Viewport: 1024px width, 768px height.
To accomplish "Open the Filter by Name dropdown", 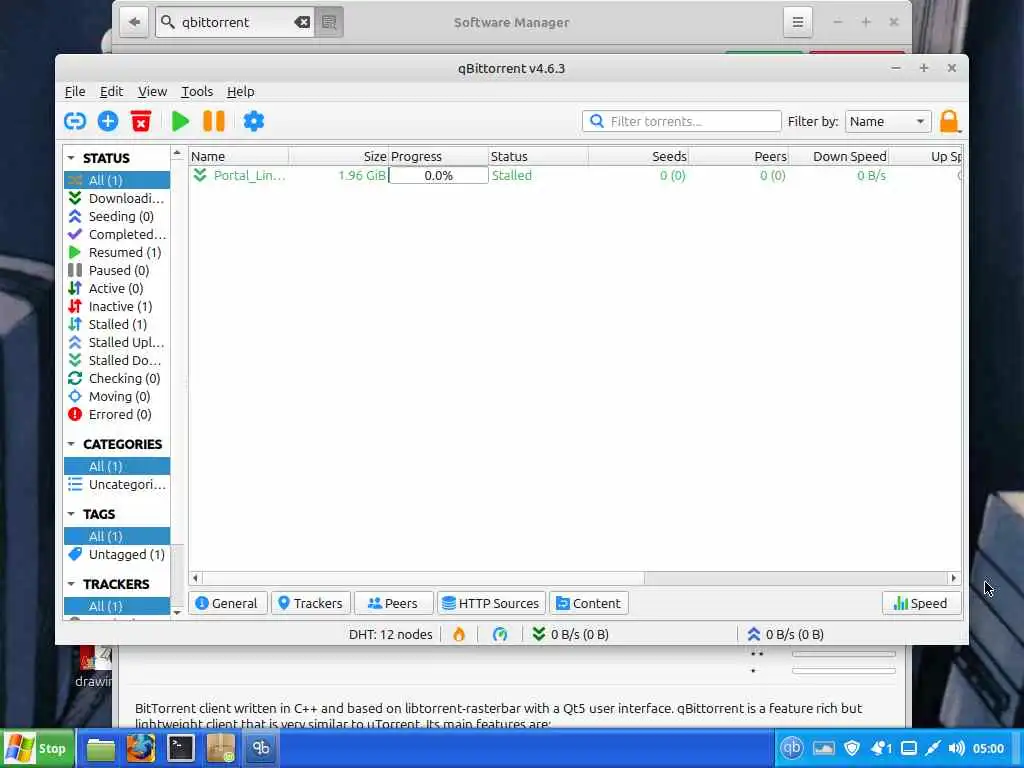I will pyautogui.click(x=888, y=121).
